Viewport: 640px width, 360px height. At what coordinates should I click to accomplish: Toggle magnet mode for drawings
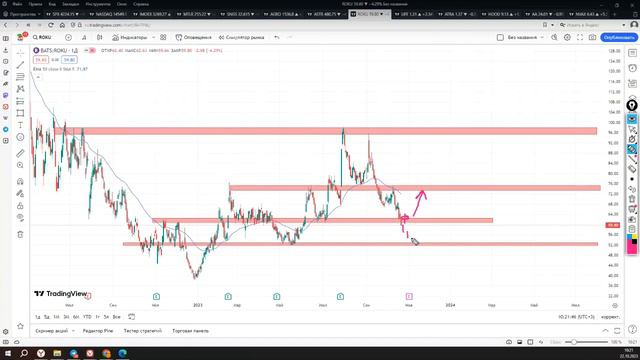pyautogui.click(x=20, y=181)
